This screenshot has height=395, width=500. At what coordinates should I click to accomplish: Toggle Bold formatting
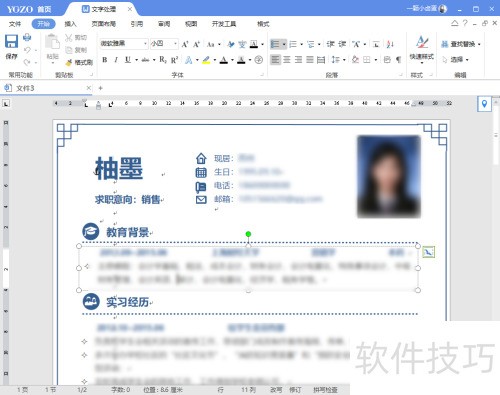(x=105, y=60)
